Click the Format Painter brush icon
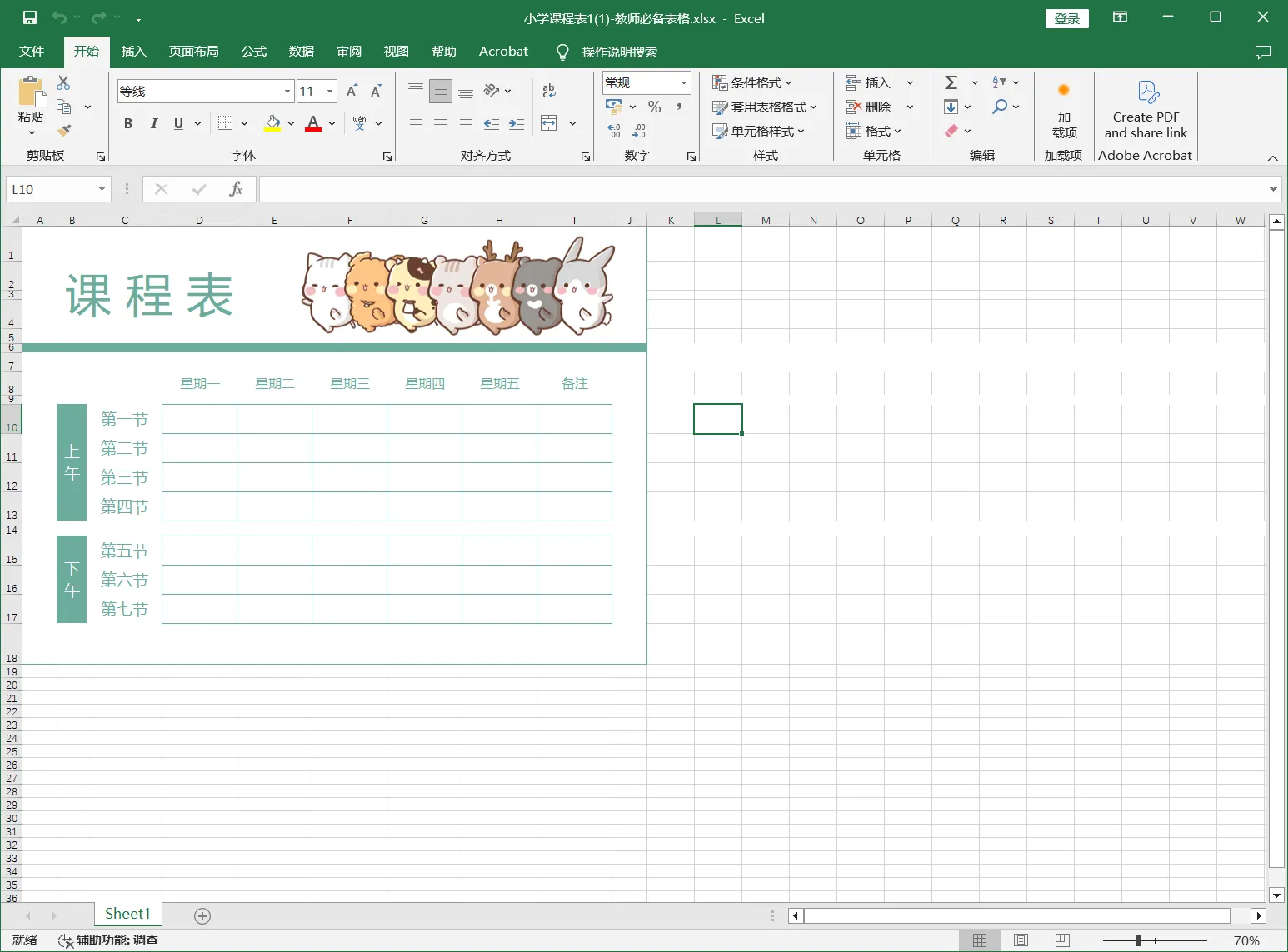The height and width of the screenshot is (952, 1288). click(64, 131)
